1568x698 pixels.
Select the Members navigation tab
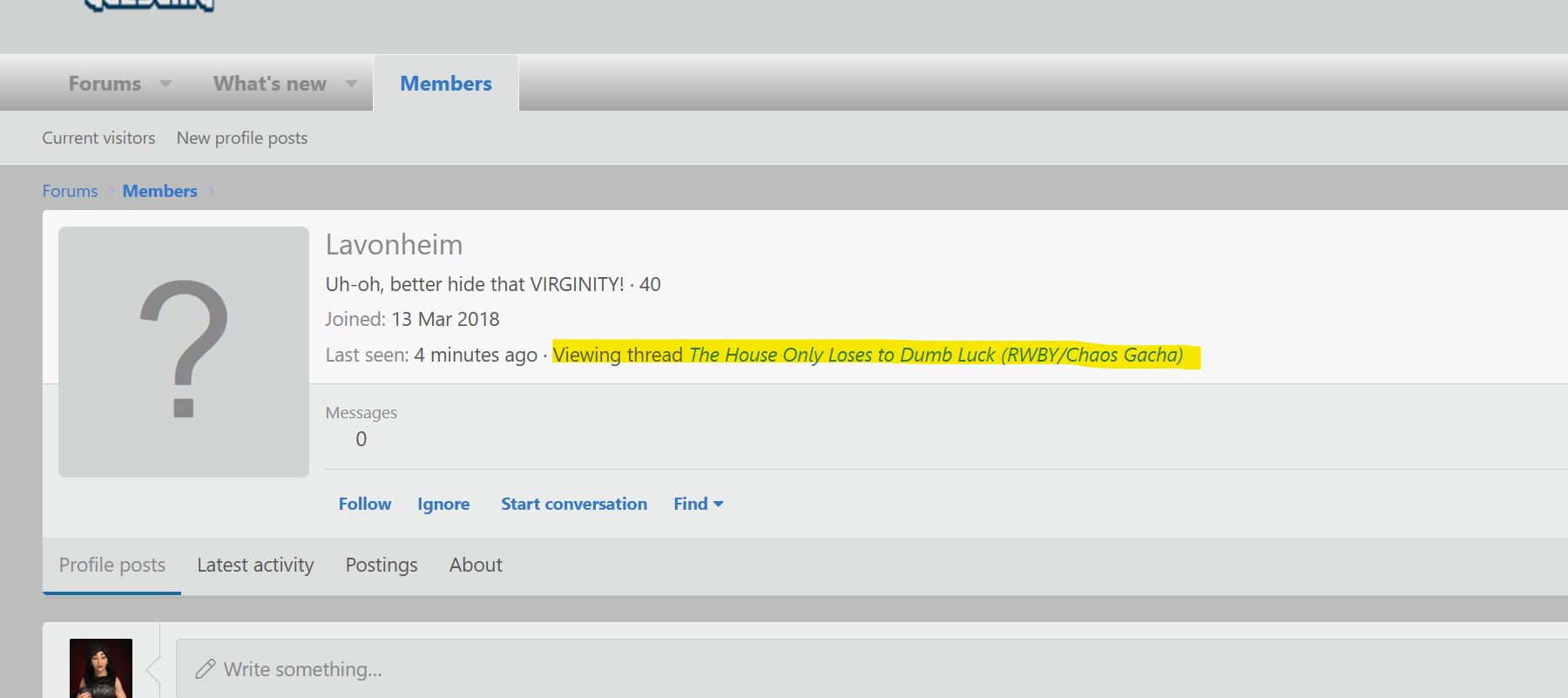446,84
